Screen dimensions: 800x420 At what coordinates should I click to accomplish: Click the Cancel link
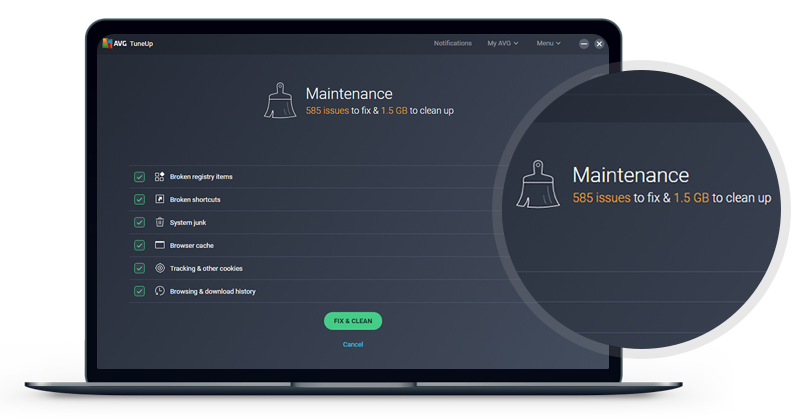coord(353,344)
